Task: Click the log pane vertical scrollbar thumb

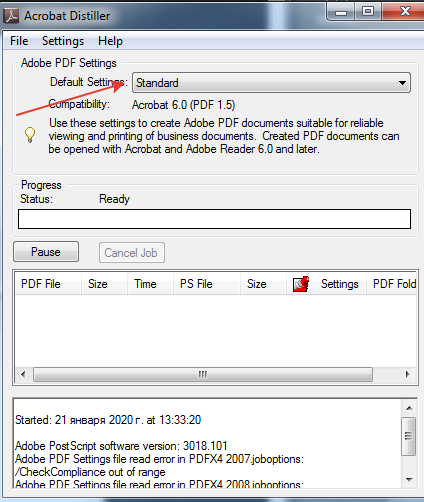Action: pyautogui.click(x=409, y=436)
